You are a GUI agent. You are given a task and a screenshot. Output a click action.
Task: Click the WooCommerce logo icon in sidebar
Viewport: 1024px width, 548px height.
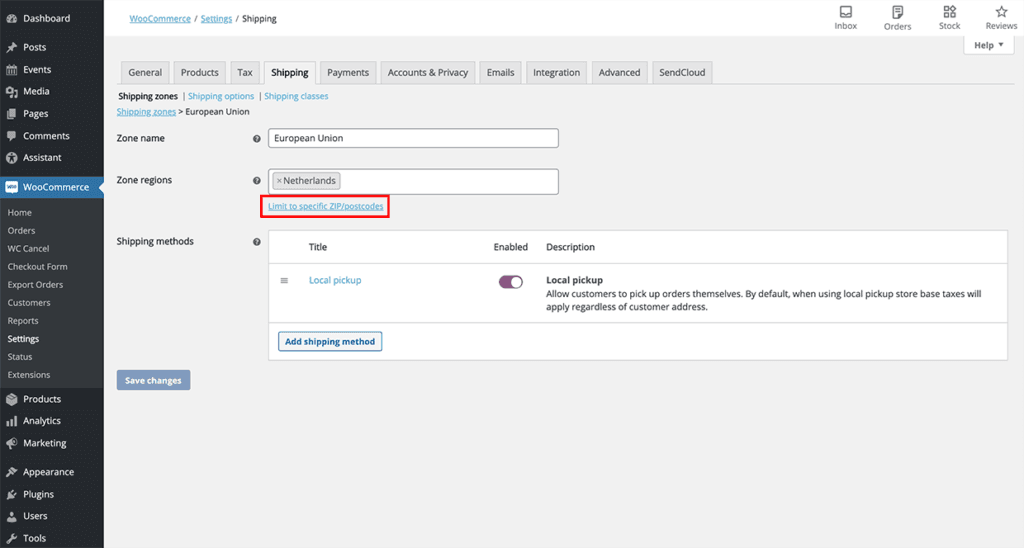point(12,187)
